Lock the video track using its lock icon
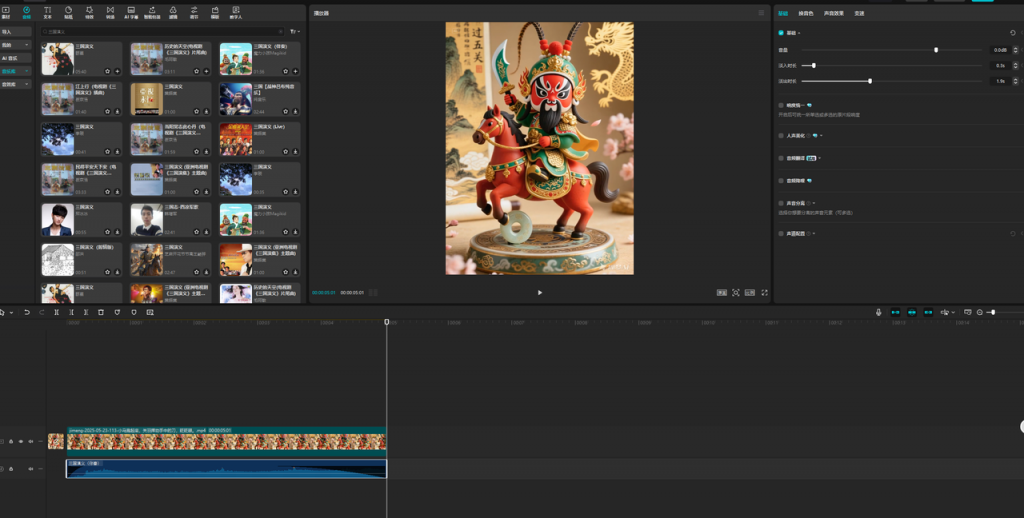 (x=10, y=442)
